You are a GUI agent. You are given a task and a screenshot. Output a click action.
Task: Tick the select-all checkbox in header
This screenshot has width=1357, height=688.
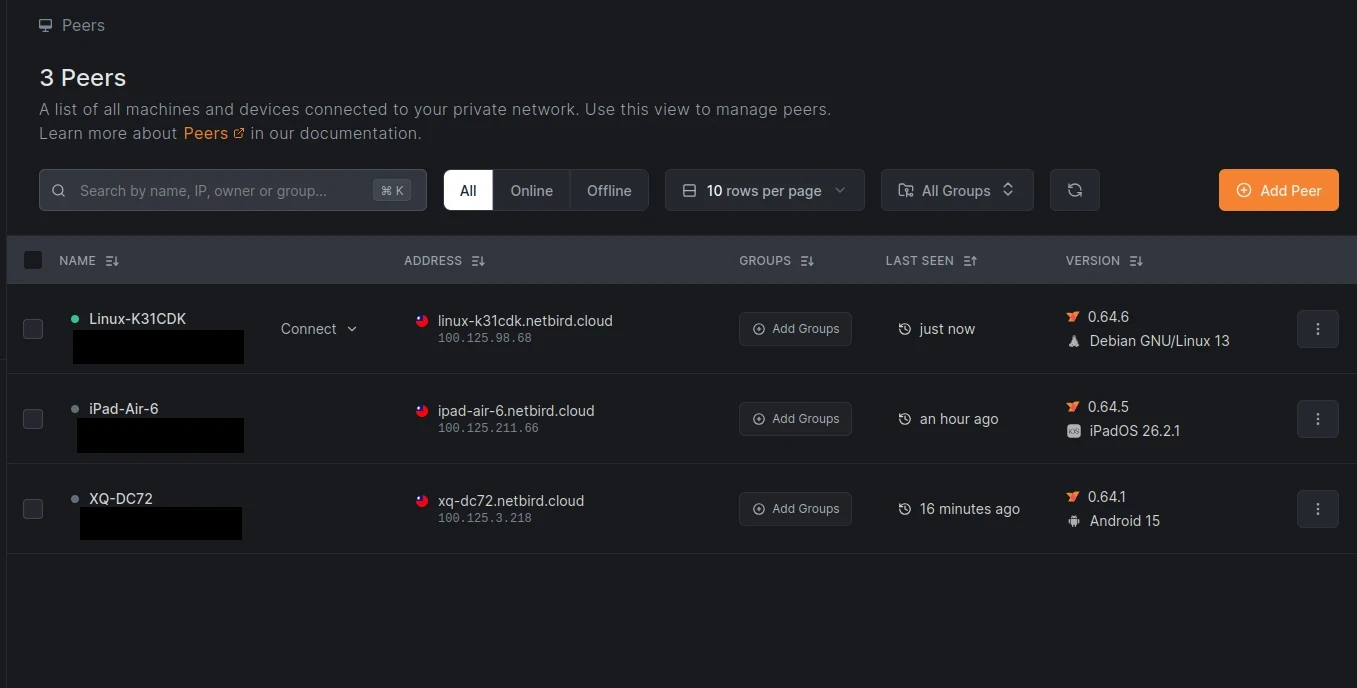coord(33,260)
